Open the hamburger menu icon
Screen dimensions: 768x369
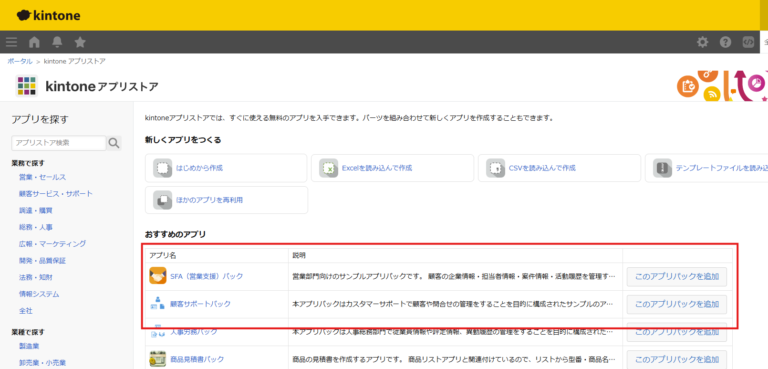11,42
